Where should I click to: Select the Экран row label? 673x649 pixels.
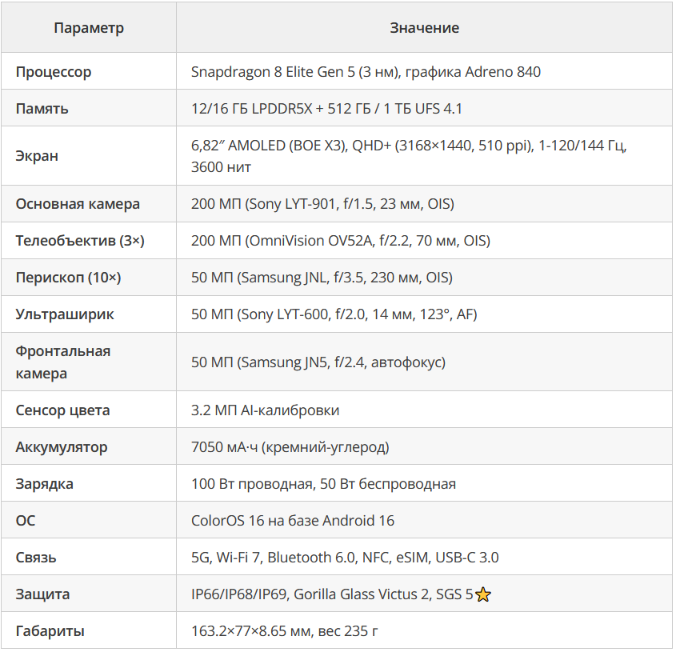(x=37, y=156)
